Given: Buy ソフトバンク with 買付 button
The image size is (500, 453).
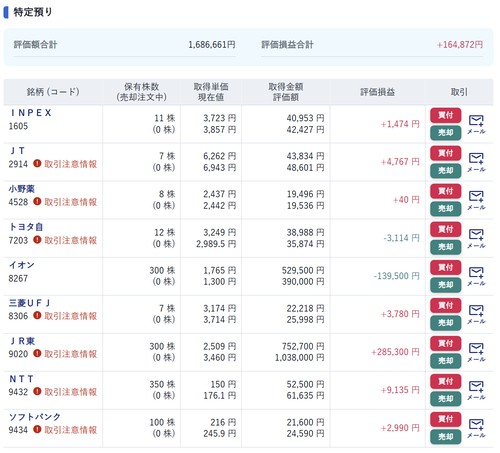Looking at the screenshot, I should 445,419.
